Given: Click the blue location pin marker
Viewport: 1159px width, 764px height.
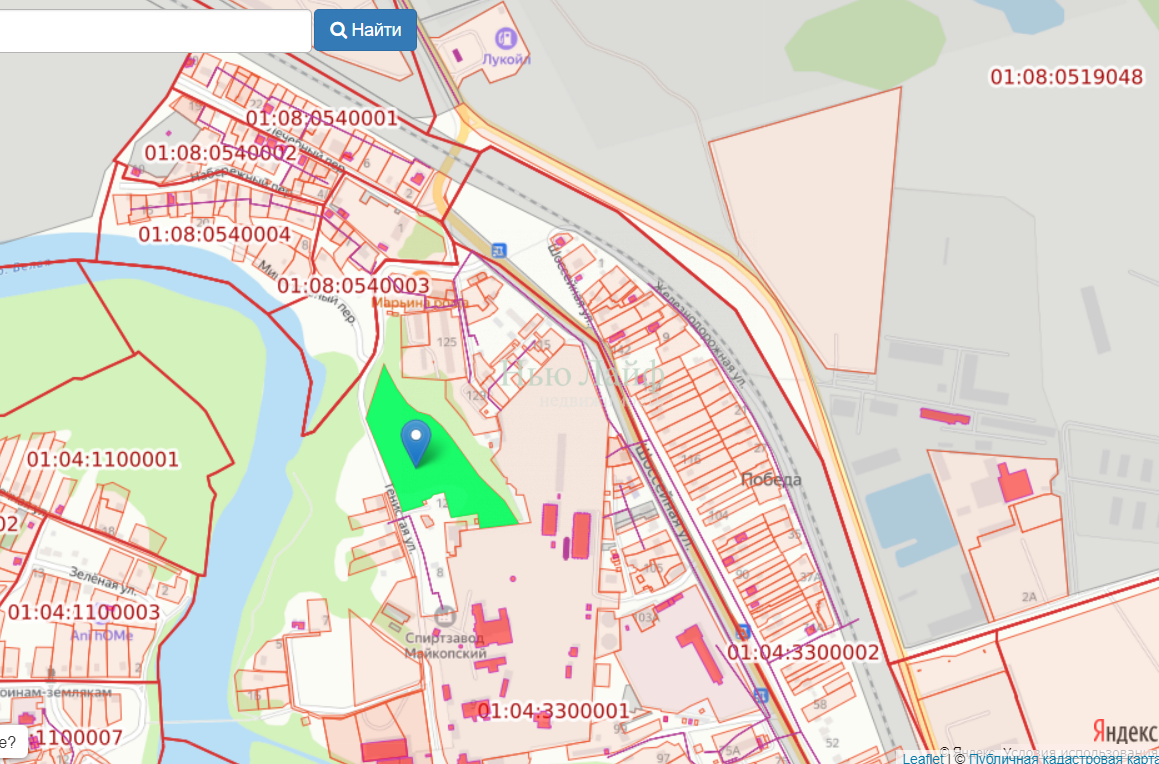Looking at the screenshot, I should tap(416, 442).
